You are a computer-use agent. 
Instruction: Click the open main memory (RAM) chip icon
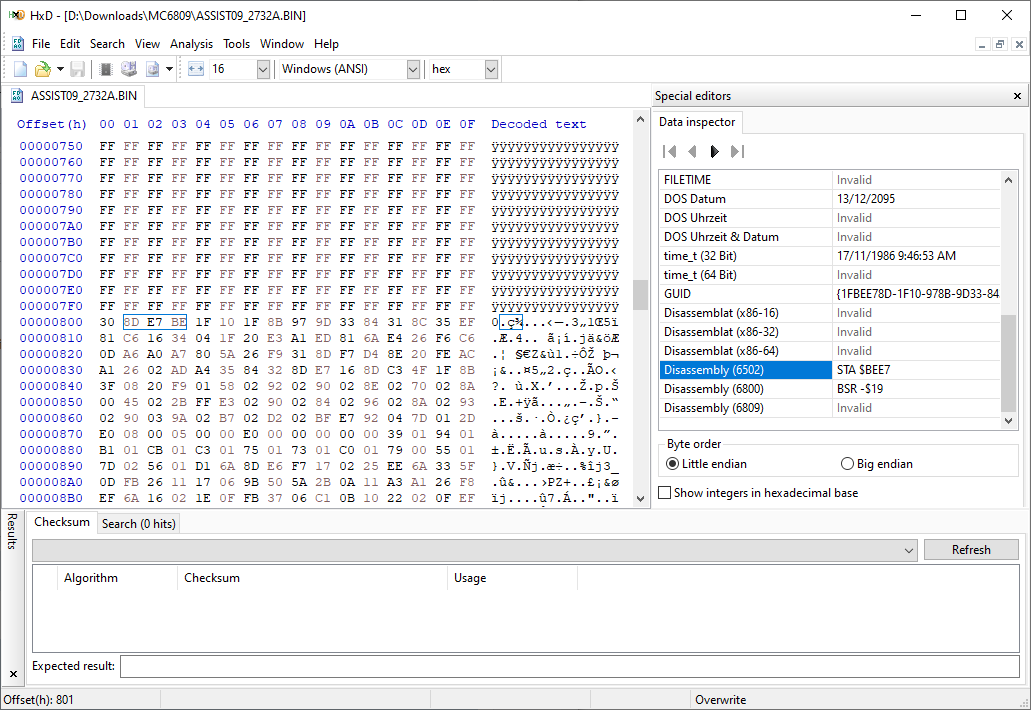coord(105,69)
